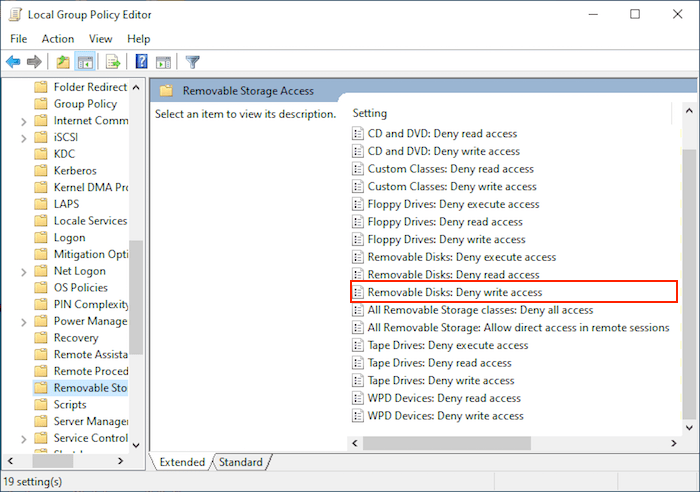Click the Export List toolbar icon
The height and width of the screenshot is (492, 700).
pyautogui.click(x=113, y=62)
